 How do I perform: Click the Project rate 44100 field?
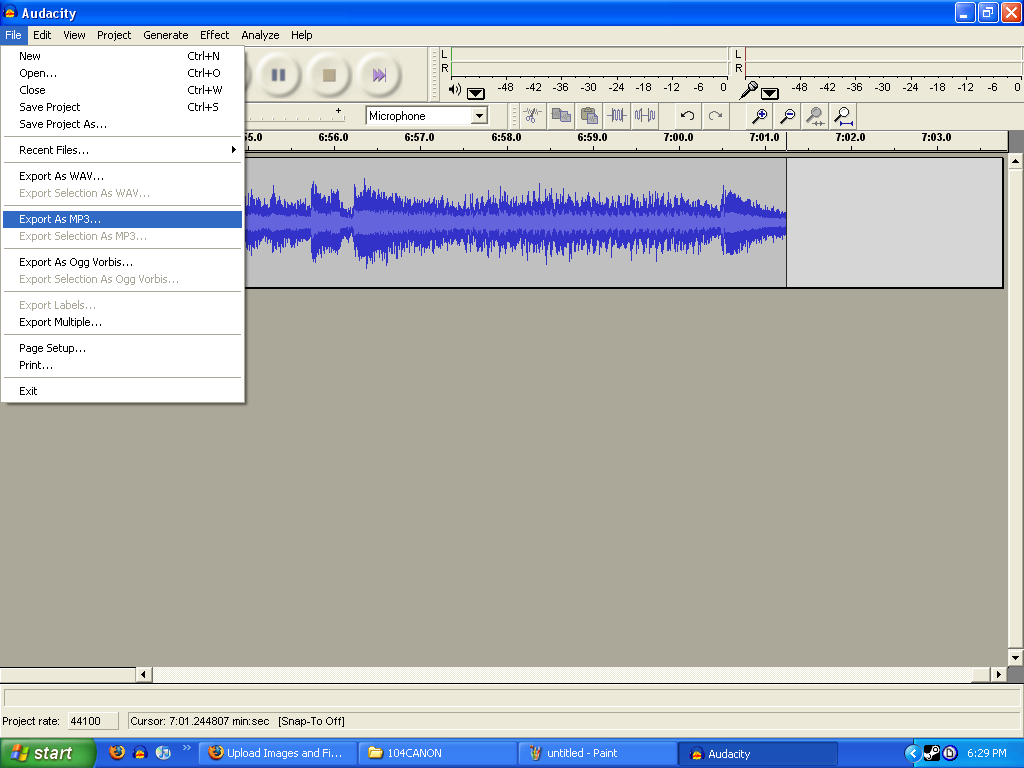coord(93,721)
